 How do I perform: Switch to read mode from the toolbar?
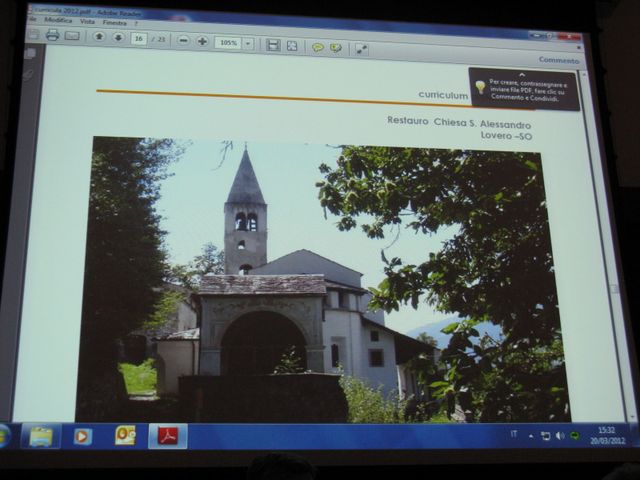point(361,49)
